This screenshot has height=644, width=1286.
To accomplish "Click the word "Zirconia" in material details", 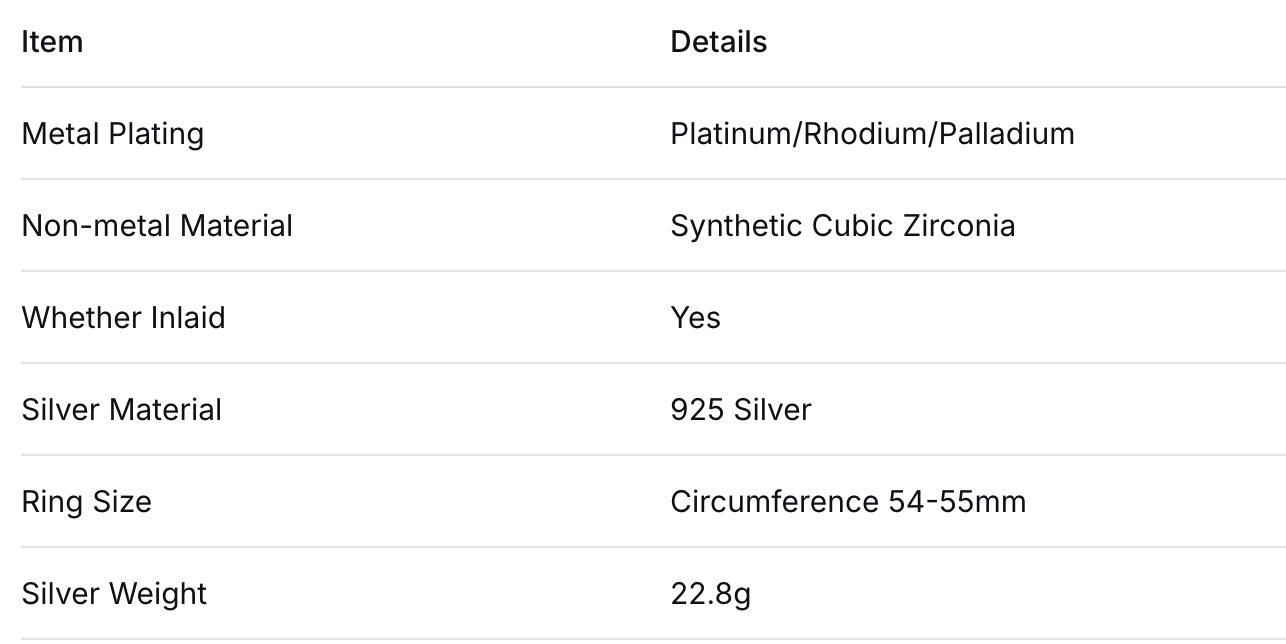I will (959, 226).
